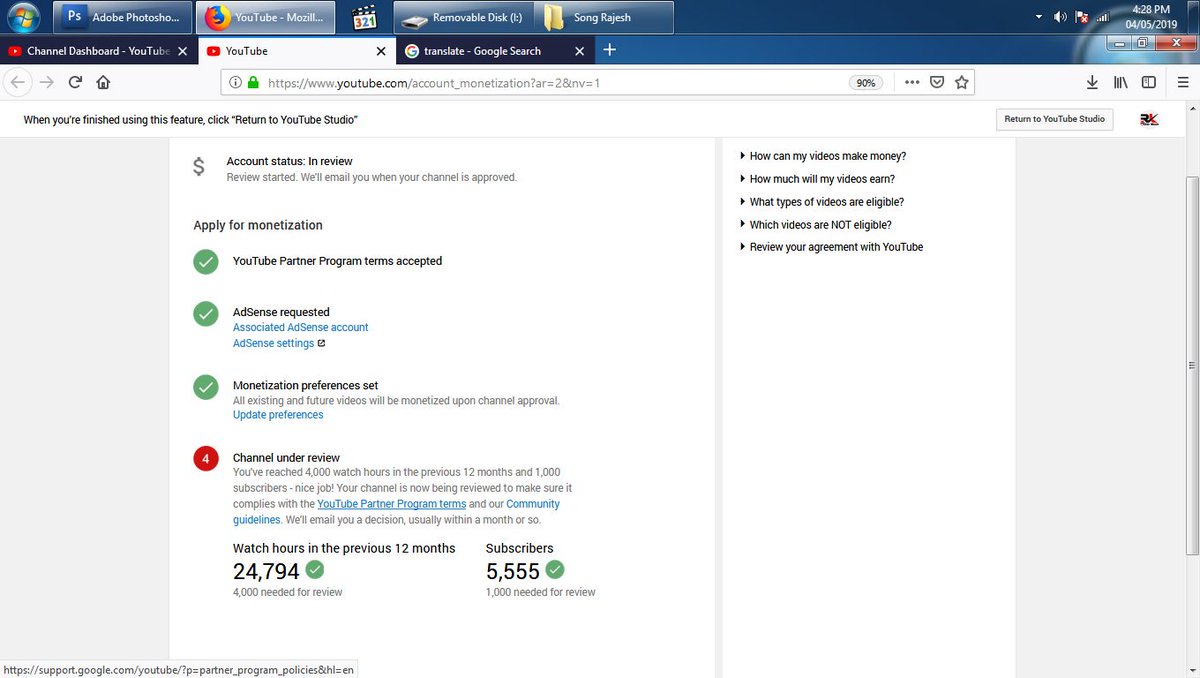Open page actions three-dot menu
The height and width of the screenshot is (678, 1200).
coord(912,83)
